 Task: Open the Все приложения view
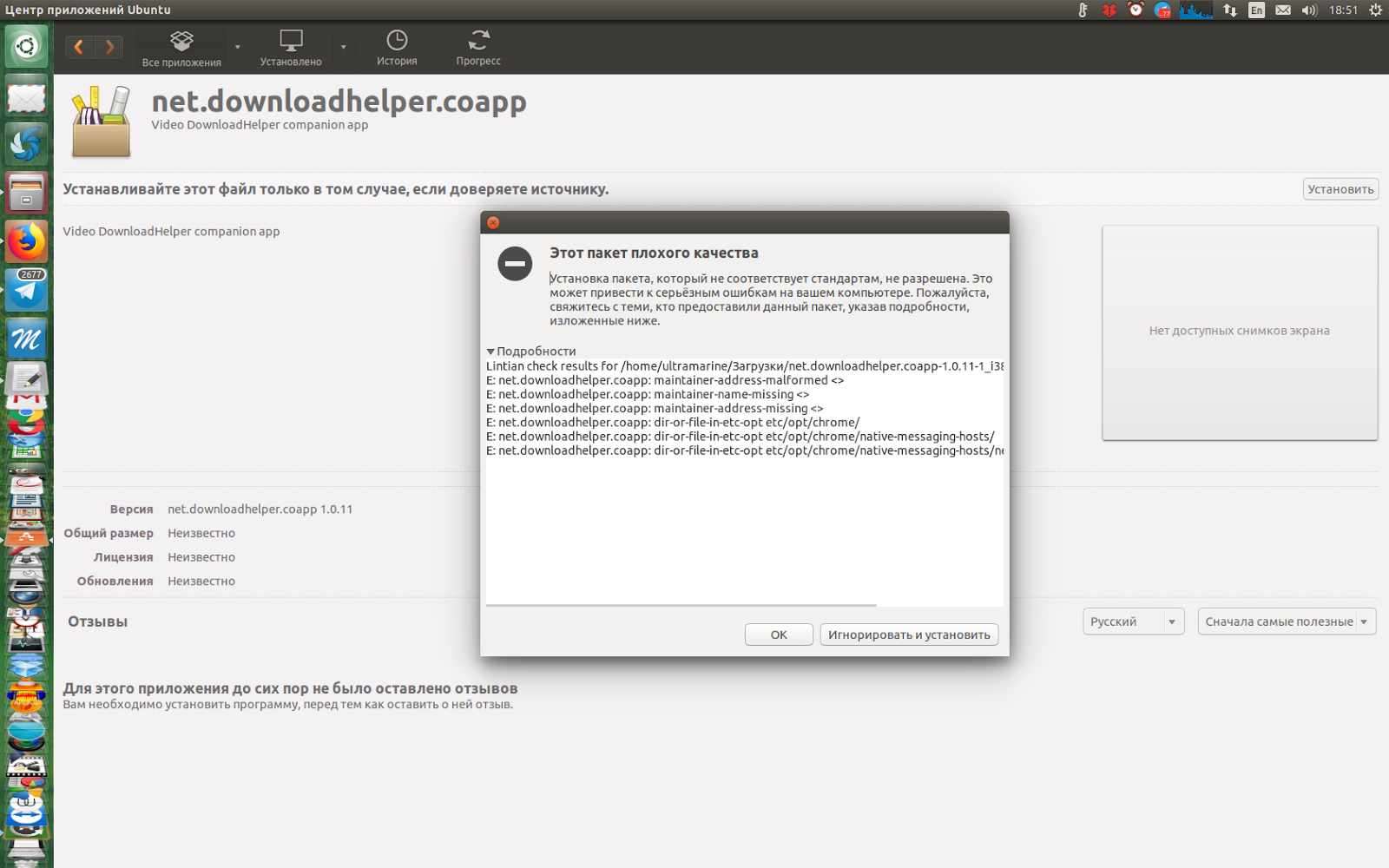[x=181, y=49]
